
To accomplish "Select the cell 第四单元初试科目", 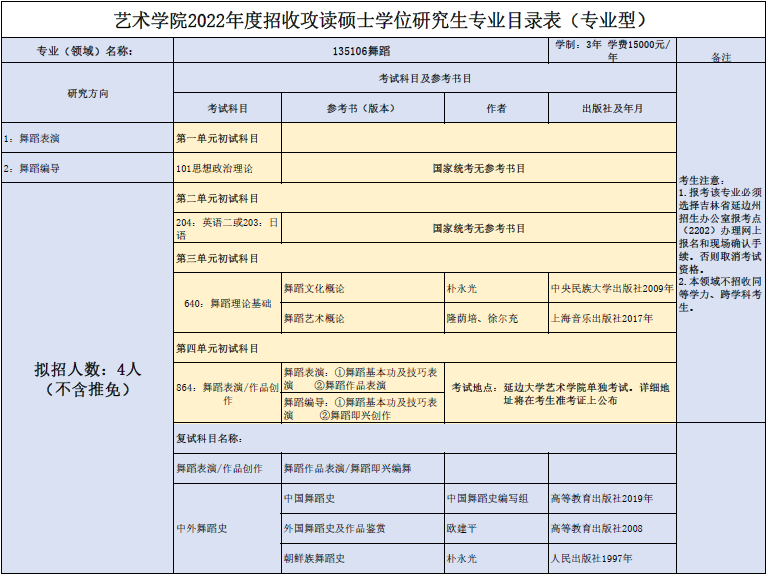I will pos(425,348).
